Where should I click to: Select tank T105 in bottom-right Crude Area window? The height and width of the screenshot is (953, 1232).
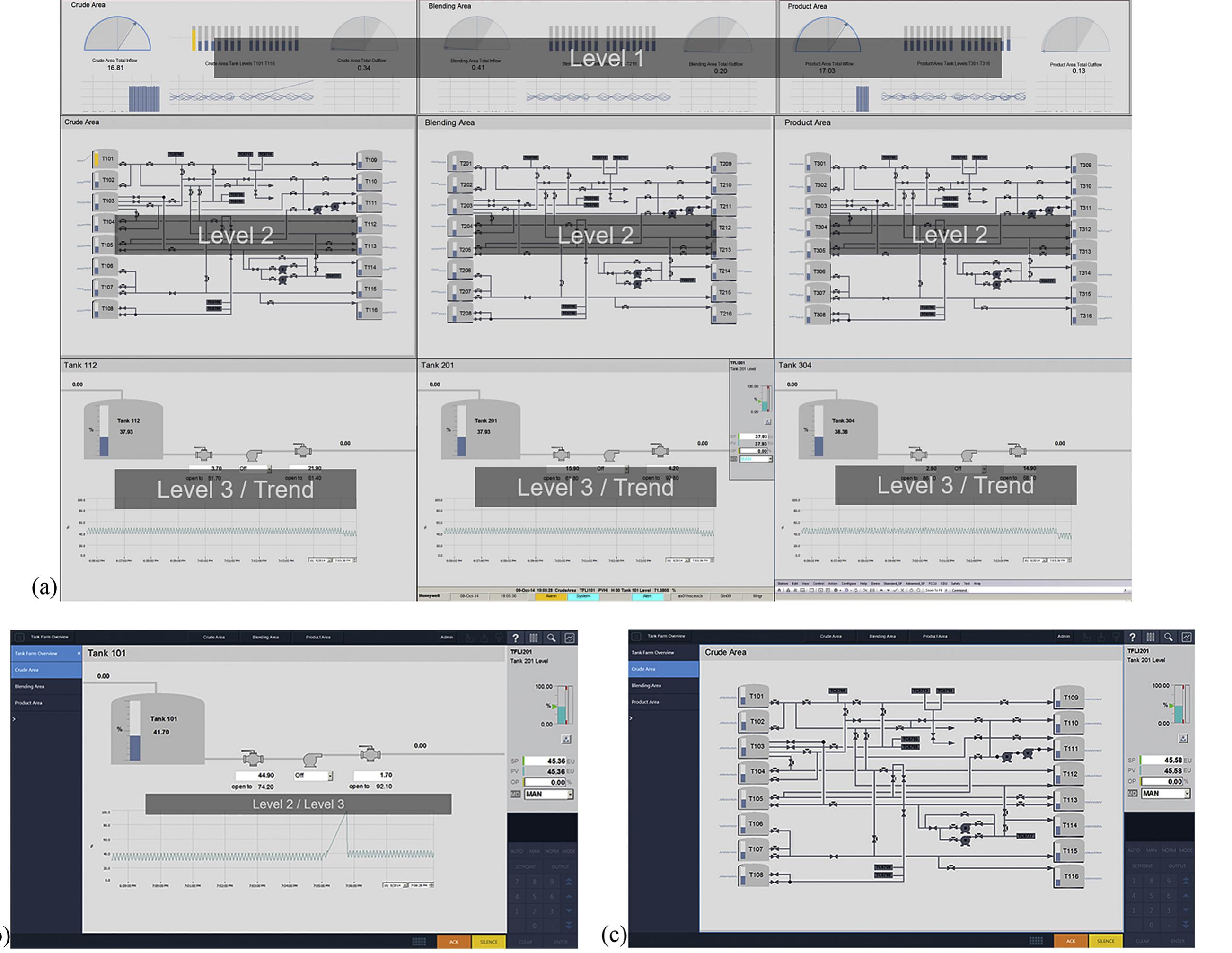point(753,798)
